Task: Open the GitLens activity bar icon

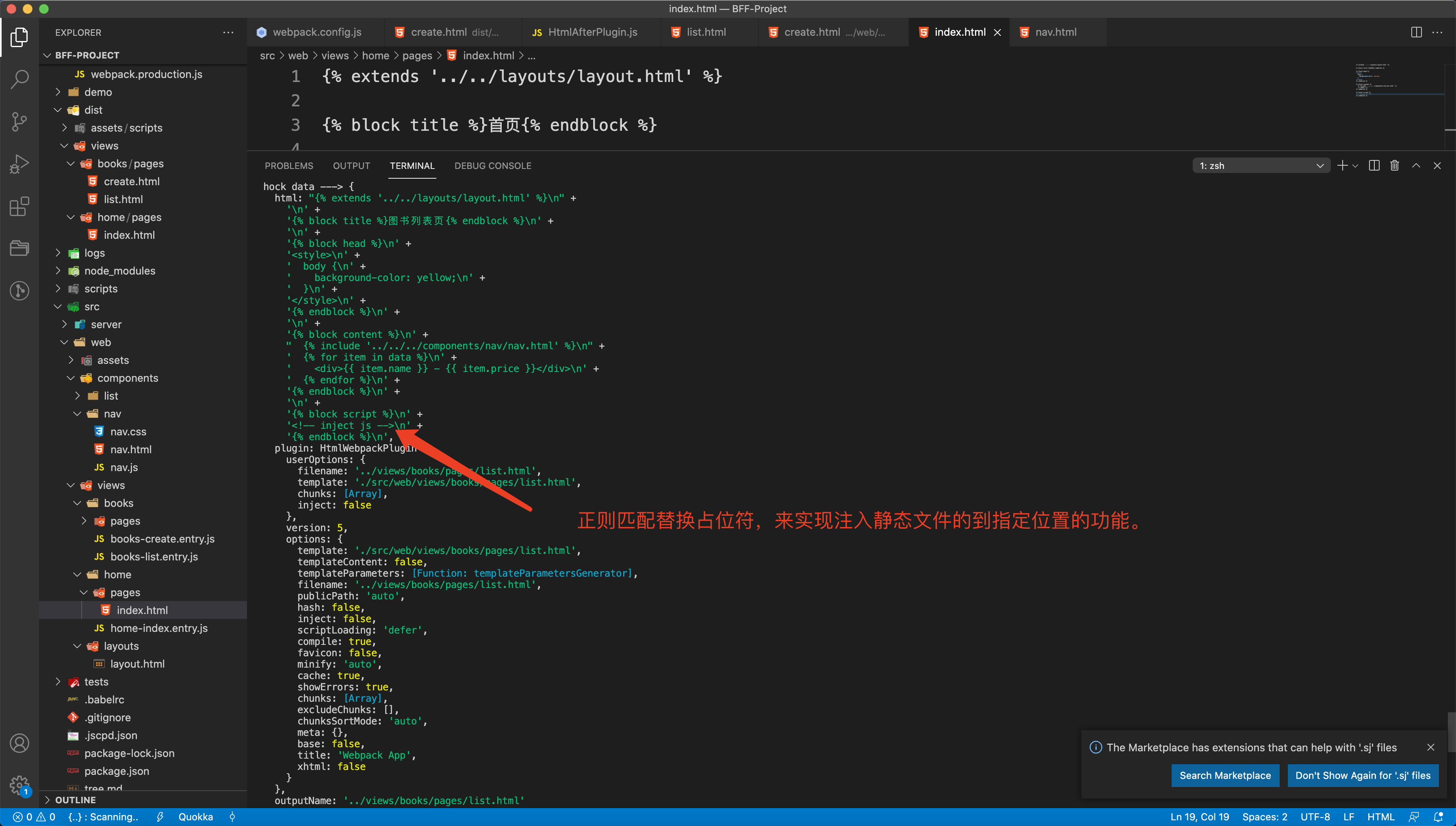Action: (x=19, y=290)
